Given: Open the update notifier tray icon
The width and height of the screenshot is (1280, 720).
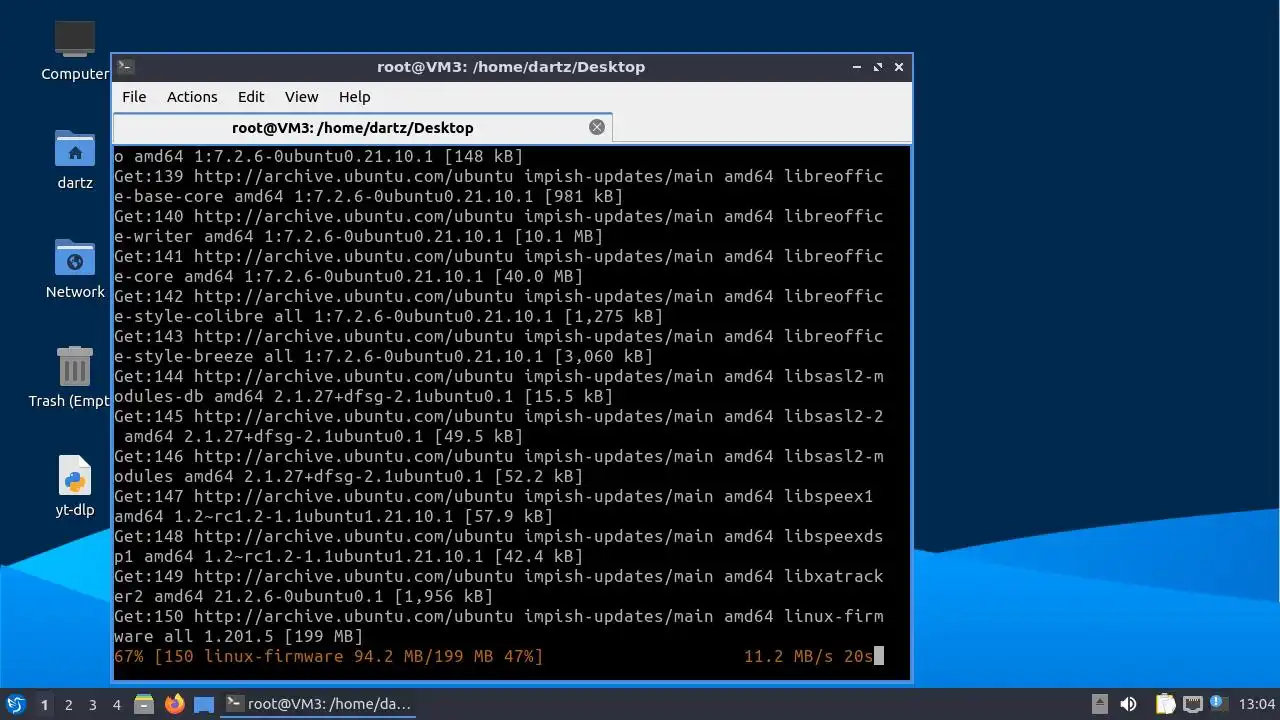Looking at the screenshot, I should click(x=1218, y=704).
